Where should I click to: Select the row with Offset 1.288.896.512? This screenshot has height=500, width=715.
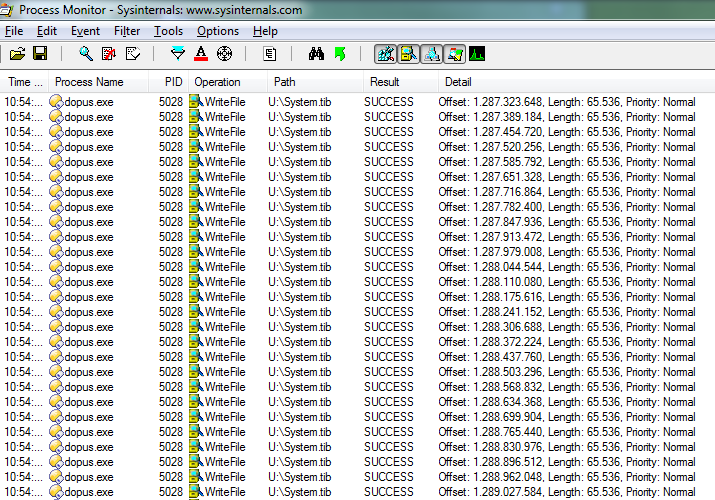[x=358, y=462]
